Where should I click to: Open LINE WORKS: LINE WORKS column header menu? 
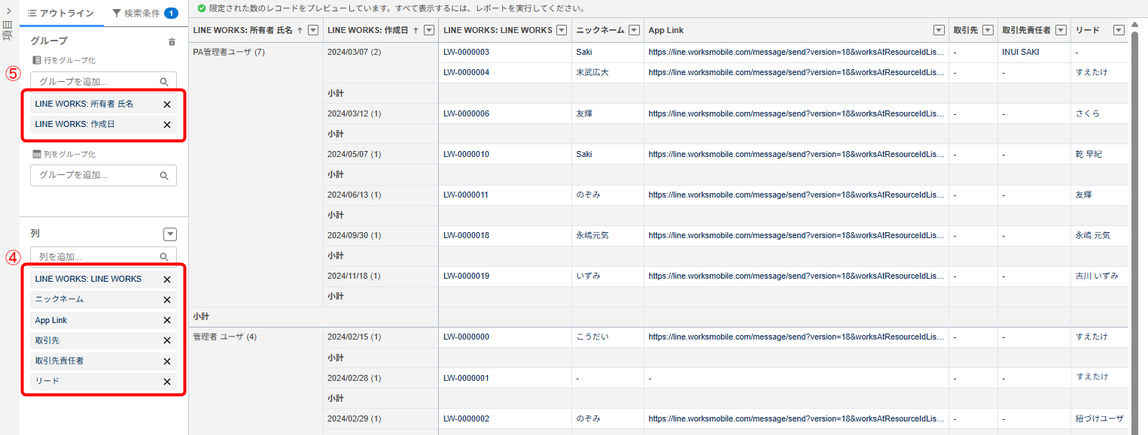pos(562,30)
